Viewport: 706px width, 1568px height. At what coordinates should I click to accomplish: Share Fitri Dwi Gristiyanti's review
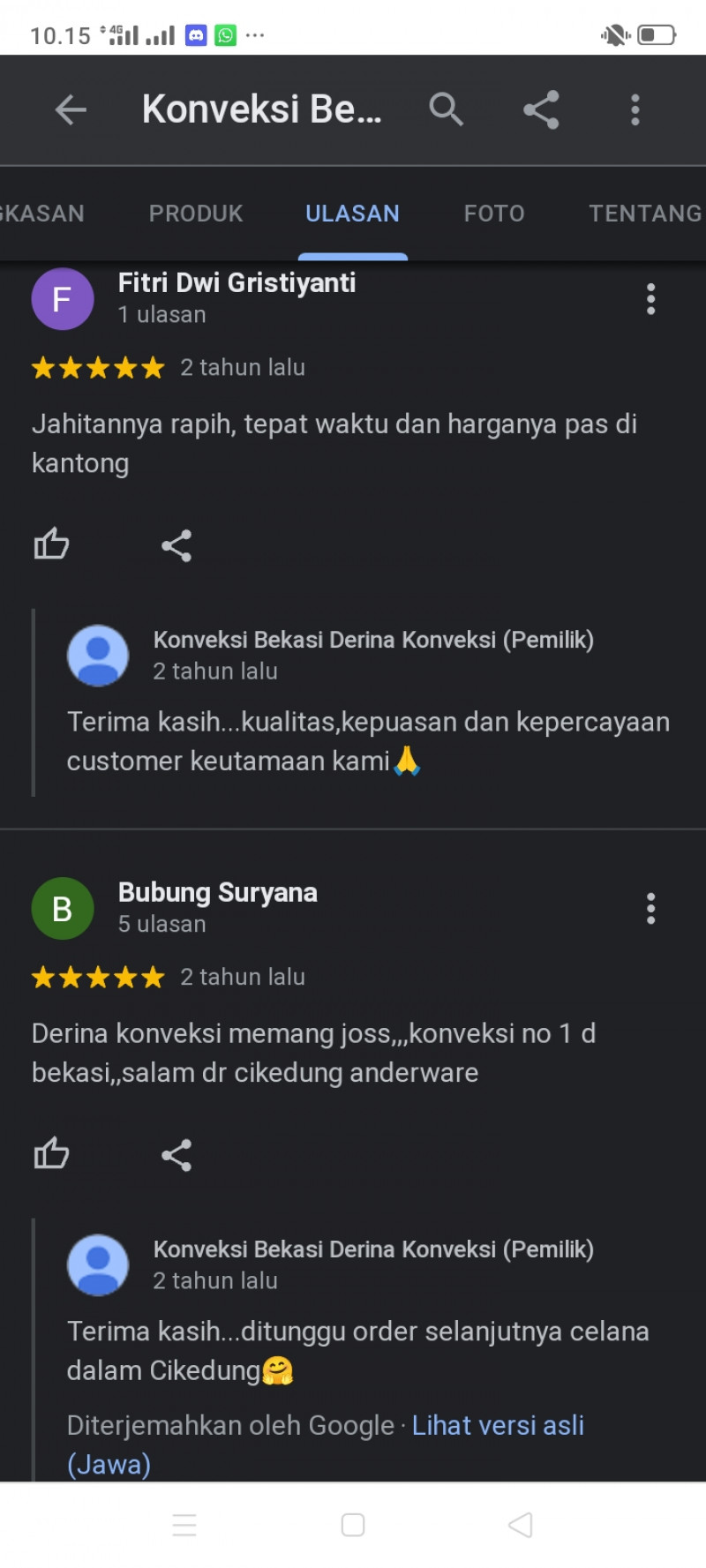point(176,545)
